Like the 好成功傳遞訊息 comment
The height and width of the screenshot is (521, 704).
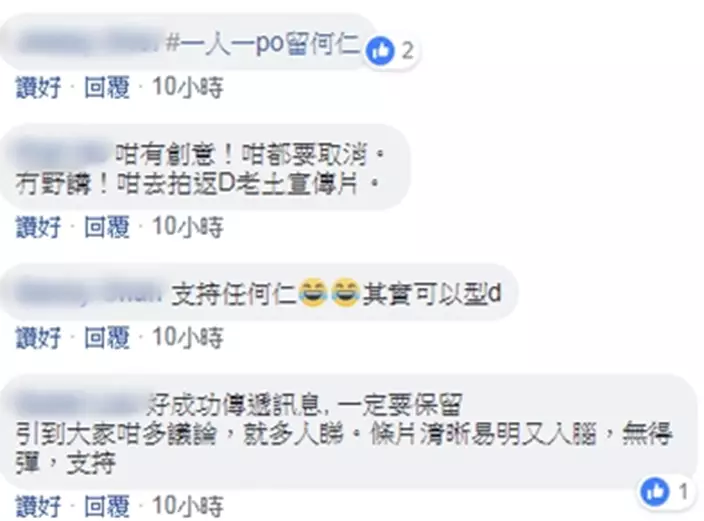pos(38,506)
